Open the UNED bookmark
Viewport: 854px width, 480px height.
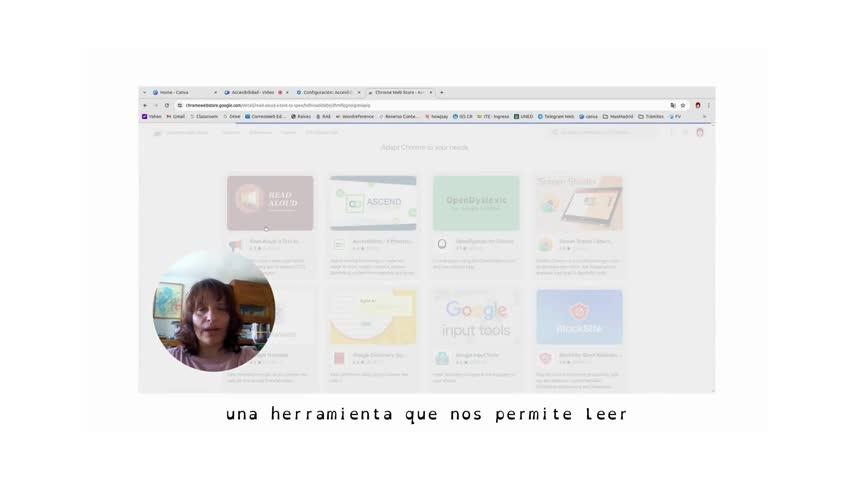tap(523, 117)
